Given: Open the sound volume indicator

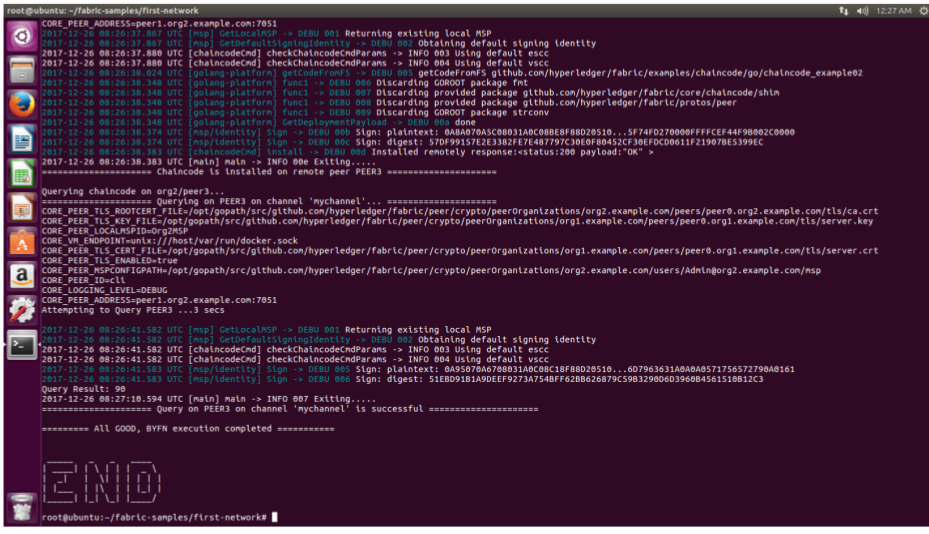Looking at the screenshot, I should pyautogui.click(x=862, y=11).
